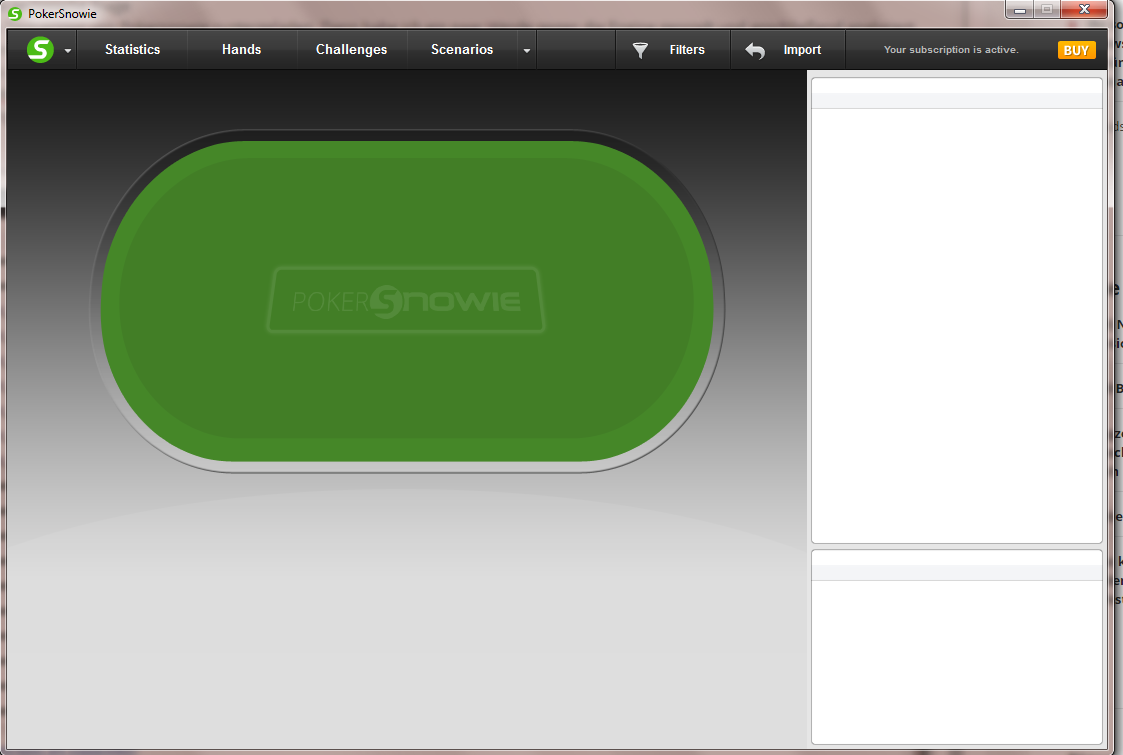
Task: Select the Scenarios menu item
Action: (x=462, y=49)
